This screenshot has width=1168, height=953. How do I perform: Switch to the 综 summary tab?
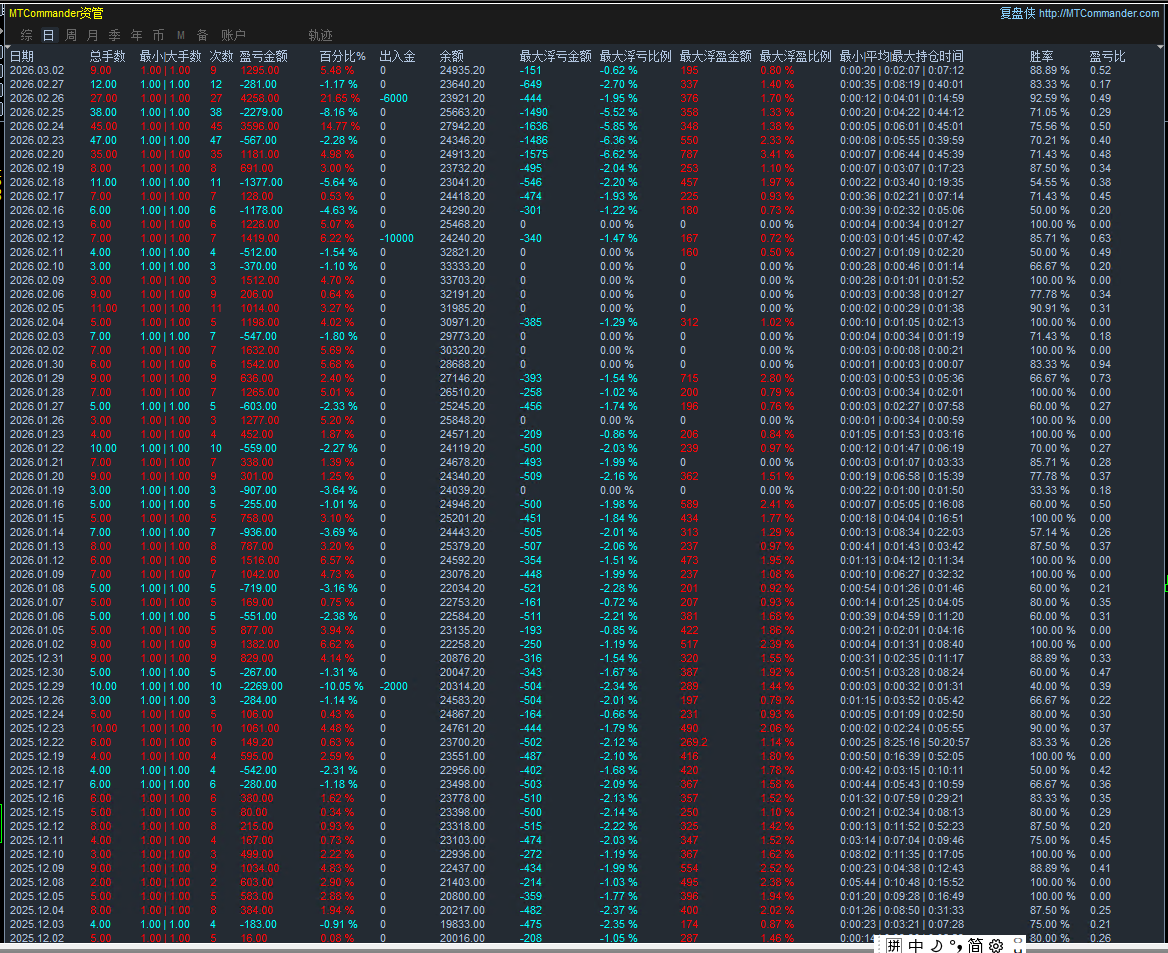[27, 35]
